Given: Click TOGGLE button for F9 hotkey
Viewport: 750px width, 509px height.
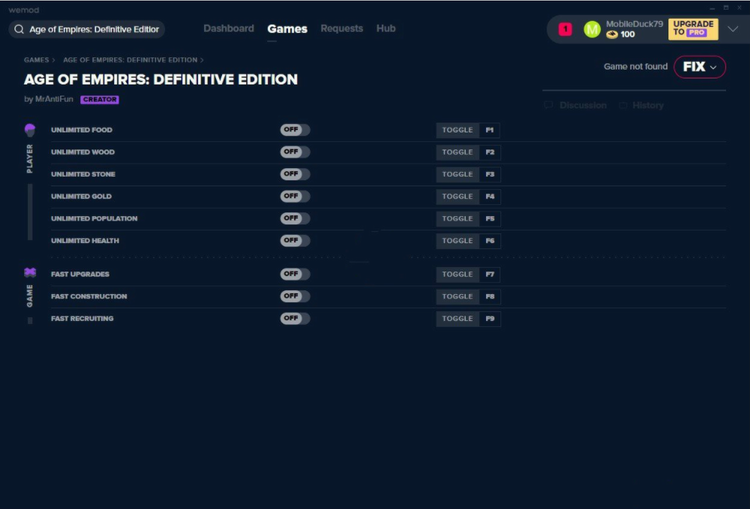Looking at the screenshot, I should [x=457, y=319].
